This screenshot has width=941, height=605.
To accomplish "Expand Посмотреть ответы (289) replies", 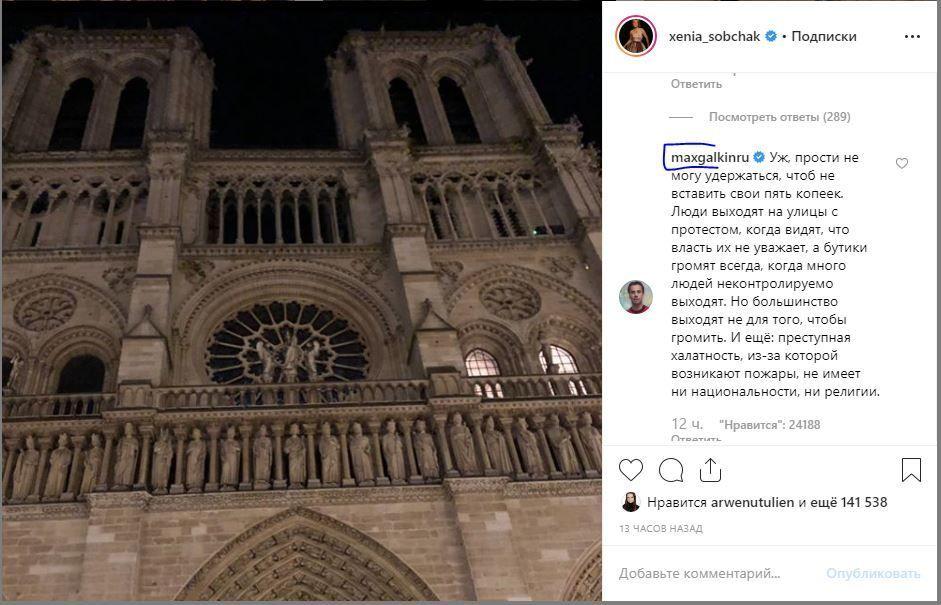I will pos(779,117).
